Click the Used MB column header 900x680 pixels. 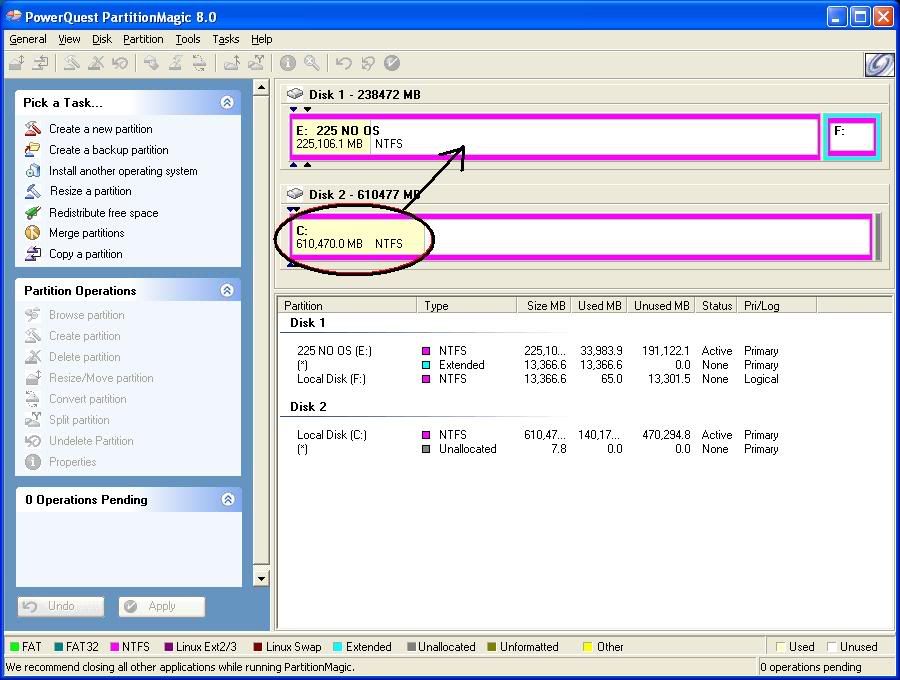coord(599,305)
